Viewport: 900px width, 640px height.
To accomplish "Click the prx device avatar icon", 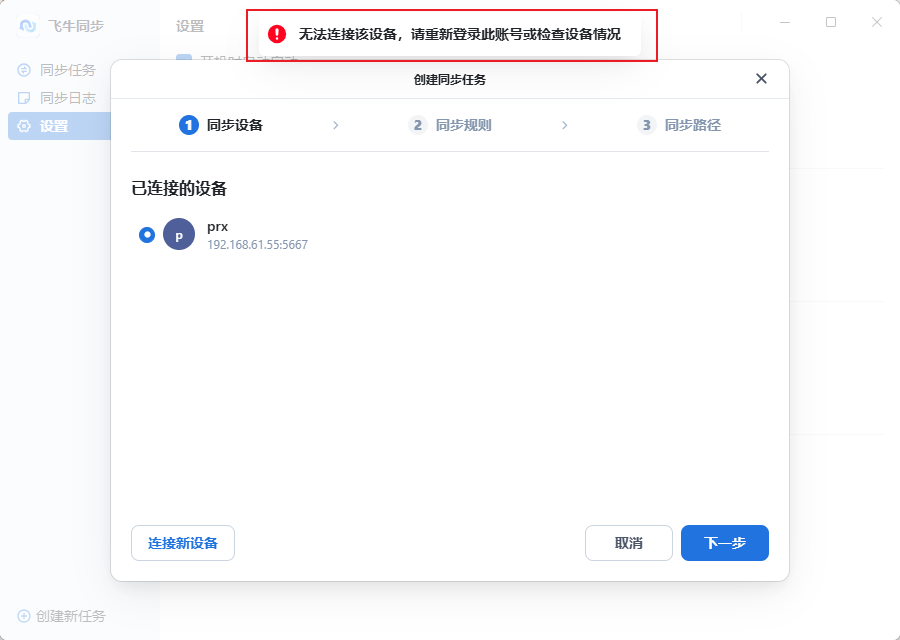I will (x=179, y=234).
